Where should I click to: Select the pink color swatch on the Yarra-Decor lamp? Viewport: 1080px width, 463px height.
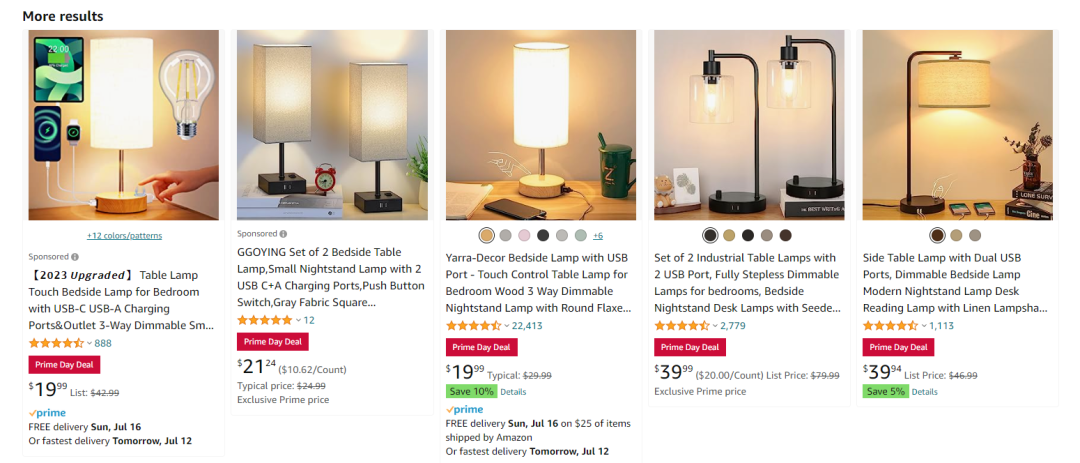524,236
